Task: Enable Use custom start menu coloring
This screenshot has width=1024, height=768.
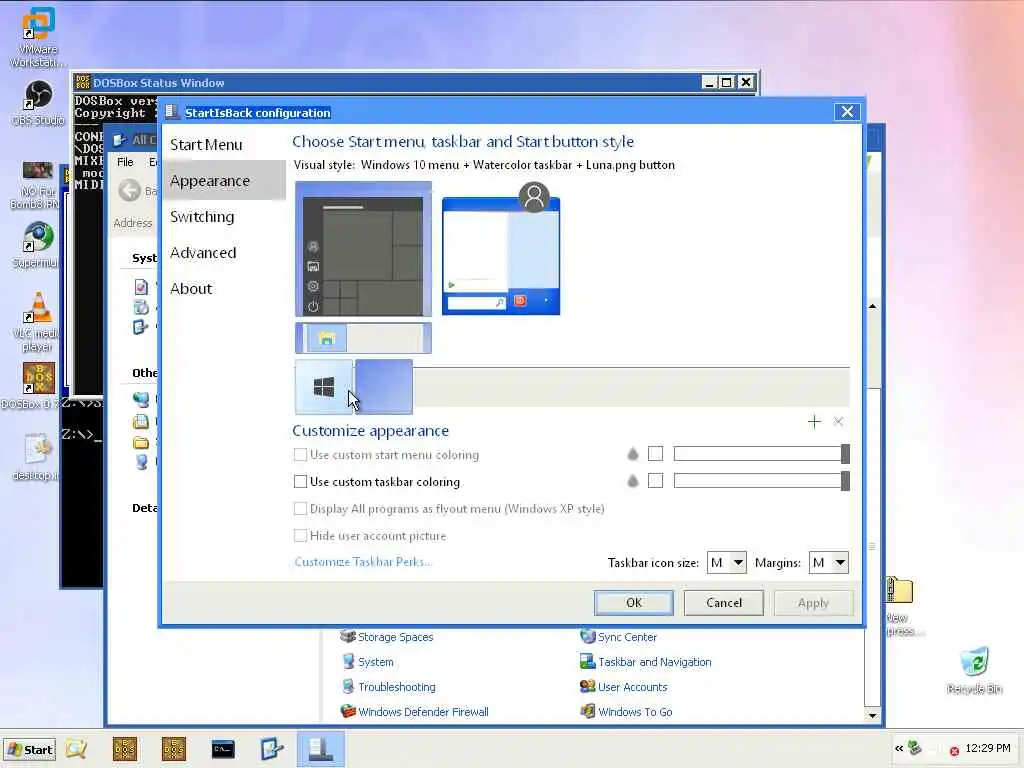Action: (x=300, y=455)
